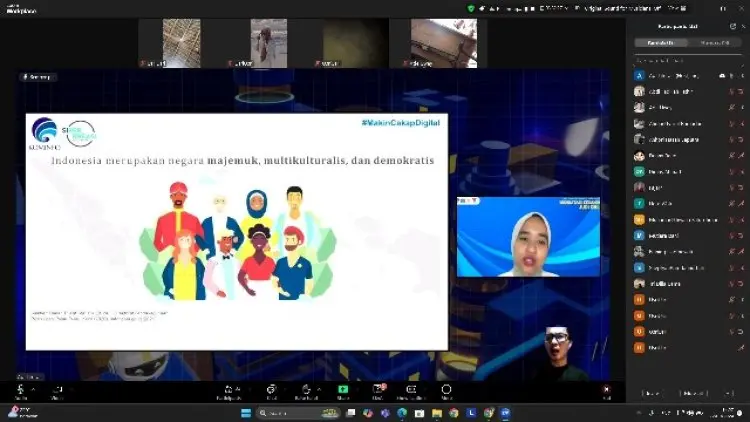Viewport: 750px width, 422px height.
Task: Open the Windows Start menu
Action: tap(246, 413)
